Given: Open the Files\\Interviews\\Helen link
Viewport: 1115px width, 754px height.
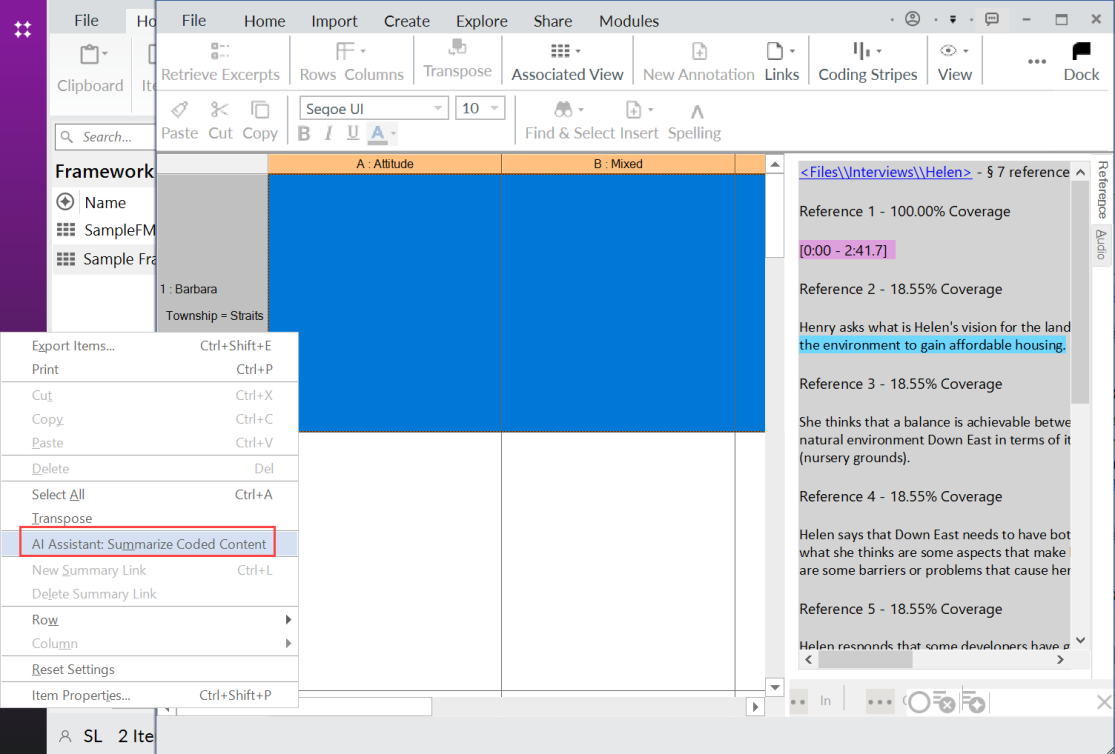Looking at the screenshot, I should pyautogui.click(x=885, y=172).
